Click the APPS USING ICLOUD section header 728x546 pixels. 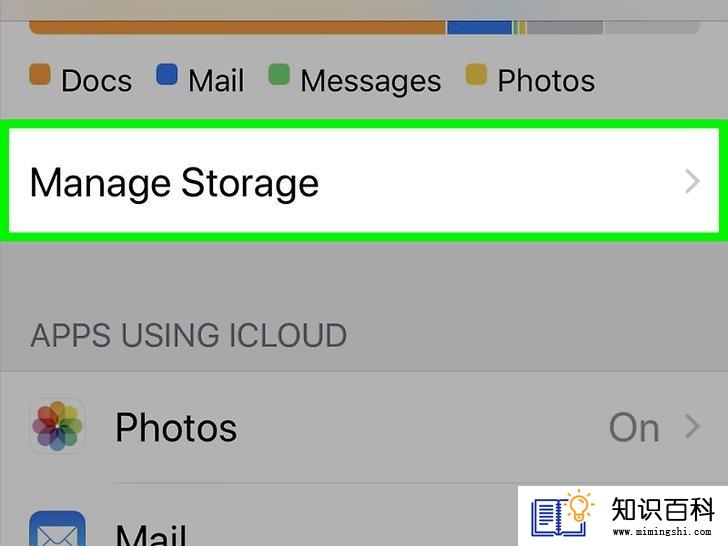point(188,335)
